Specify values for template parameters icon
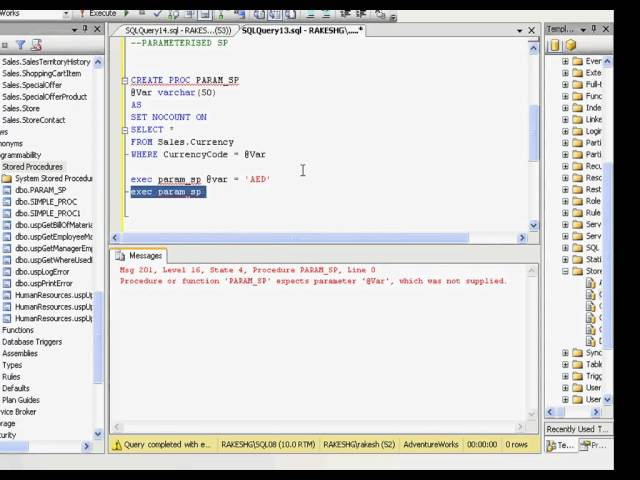This screenshot has width=640, height=480. pos(380,14)
